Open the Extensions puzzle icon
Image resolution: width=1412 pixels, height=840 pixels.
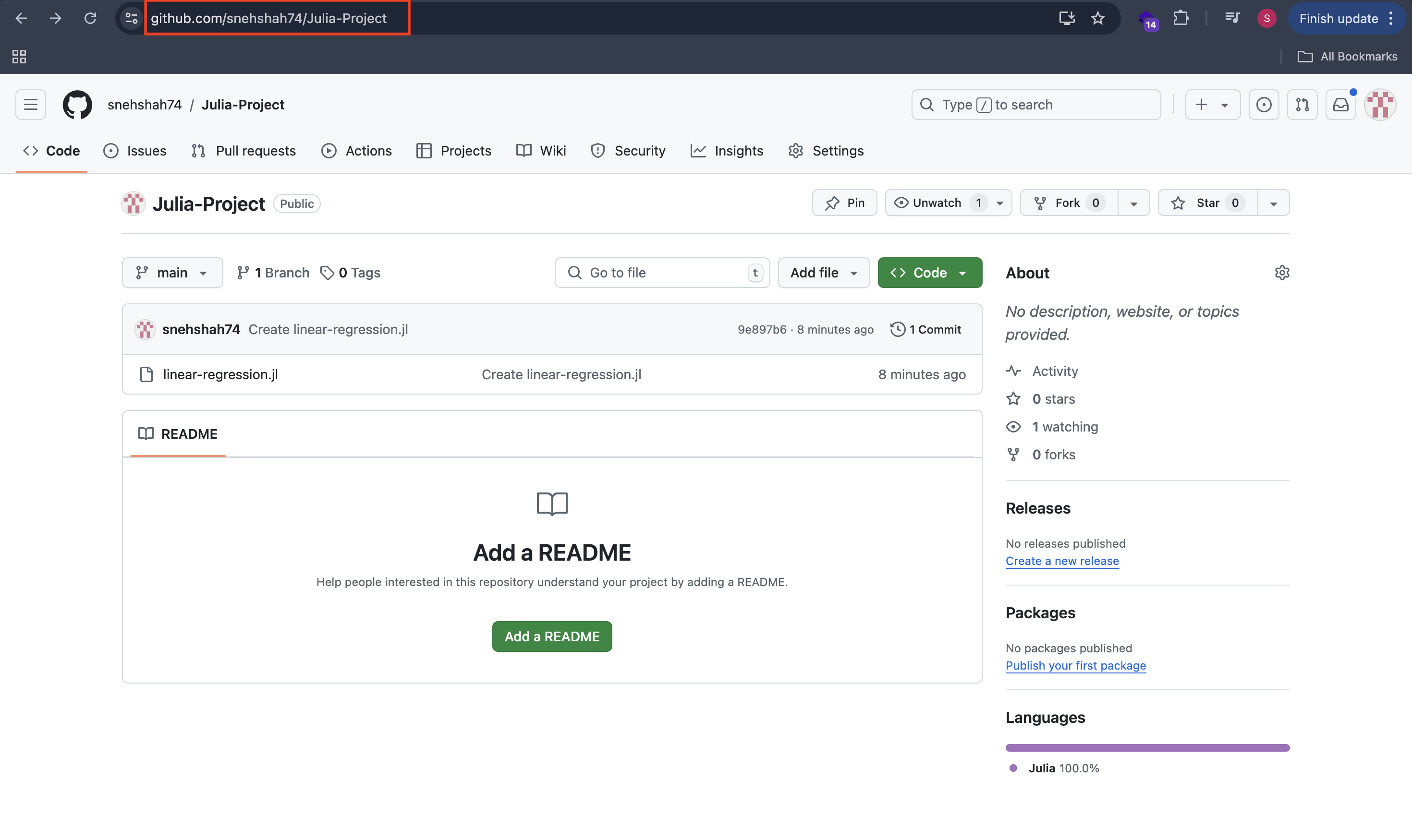click(x=1181, y=18)
